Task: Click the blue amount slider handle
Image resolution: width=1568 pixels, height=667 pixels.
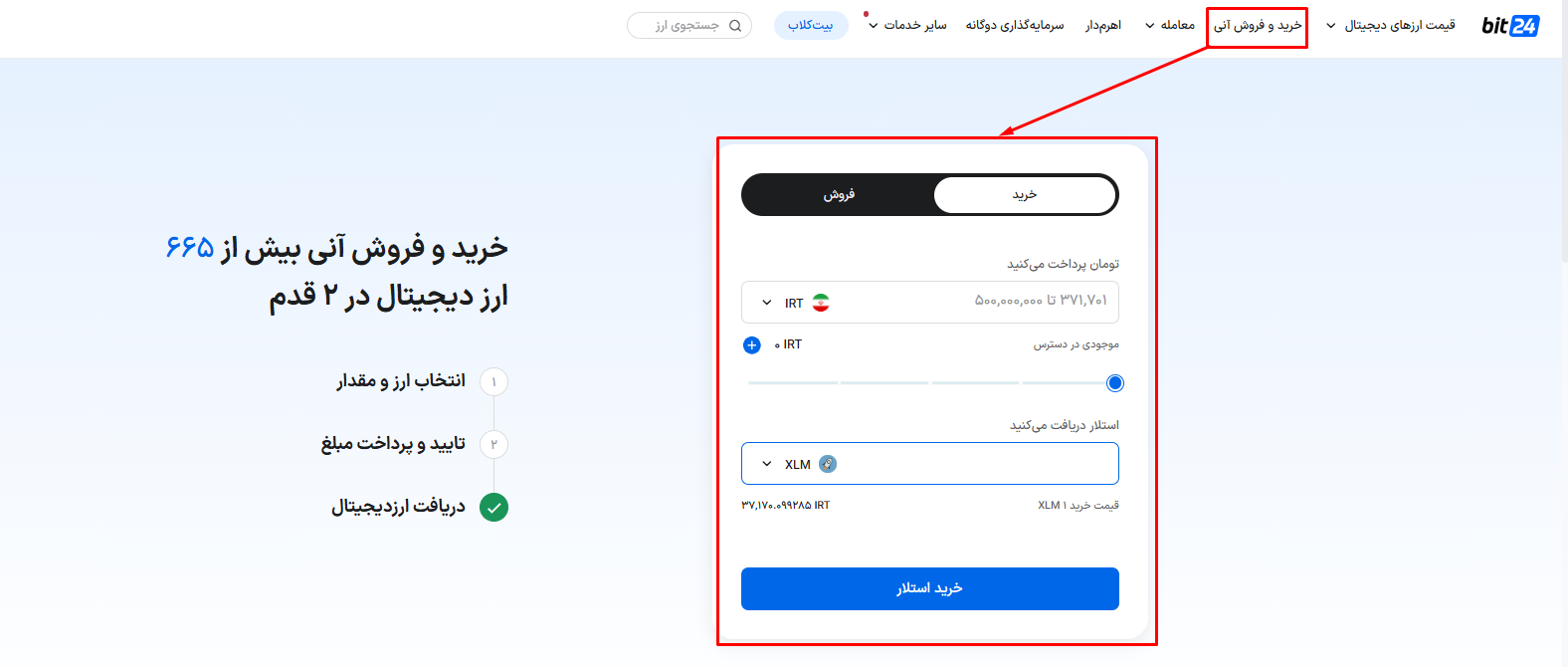Action: (x=1115, y=383)
